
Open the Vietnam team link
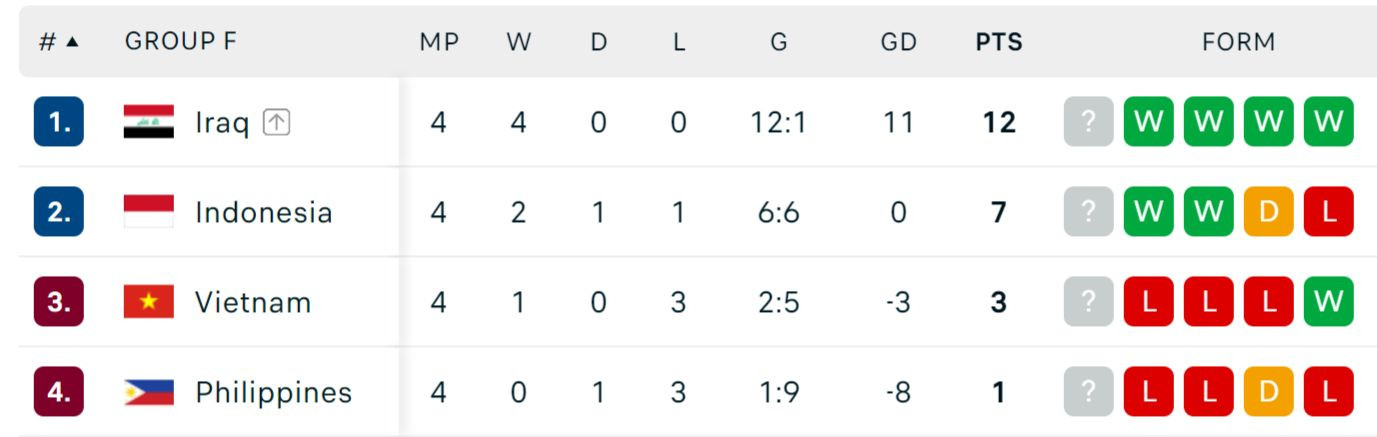[252, 302]
